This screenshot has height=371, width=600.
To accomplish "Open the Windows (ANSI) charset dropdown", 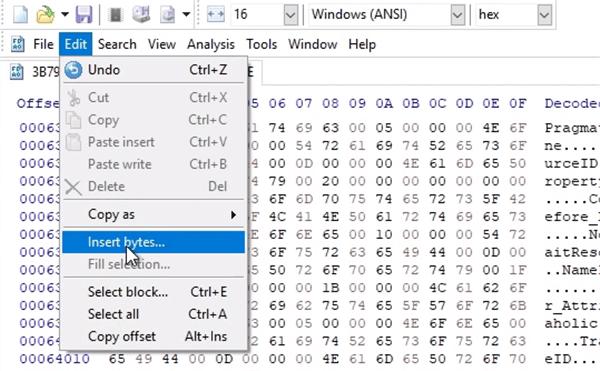I will [458, 15].
